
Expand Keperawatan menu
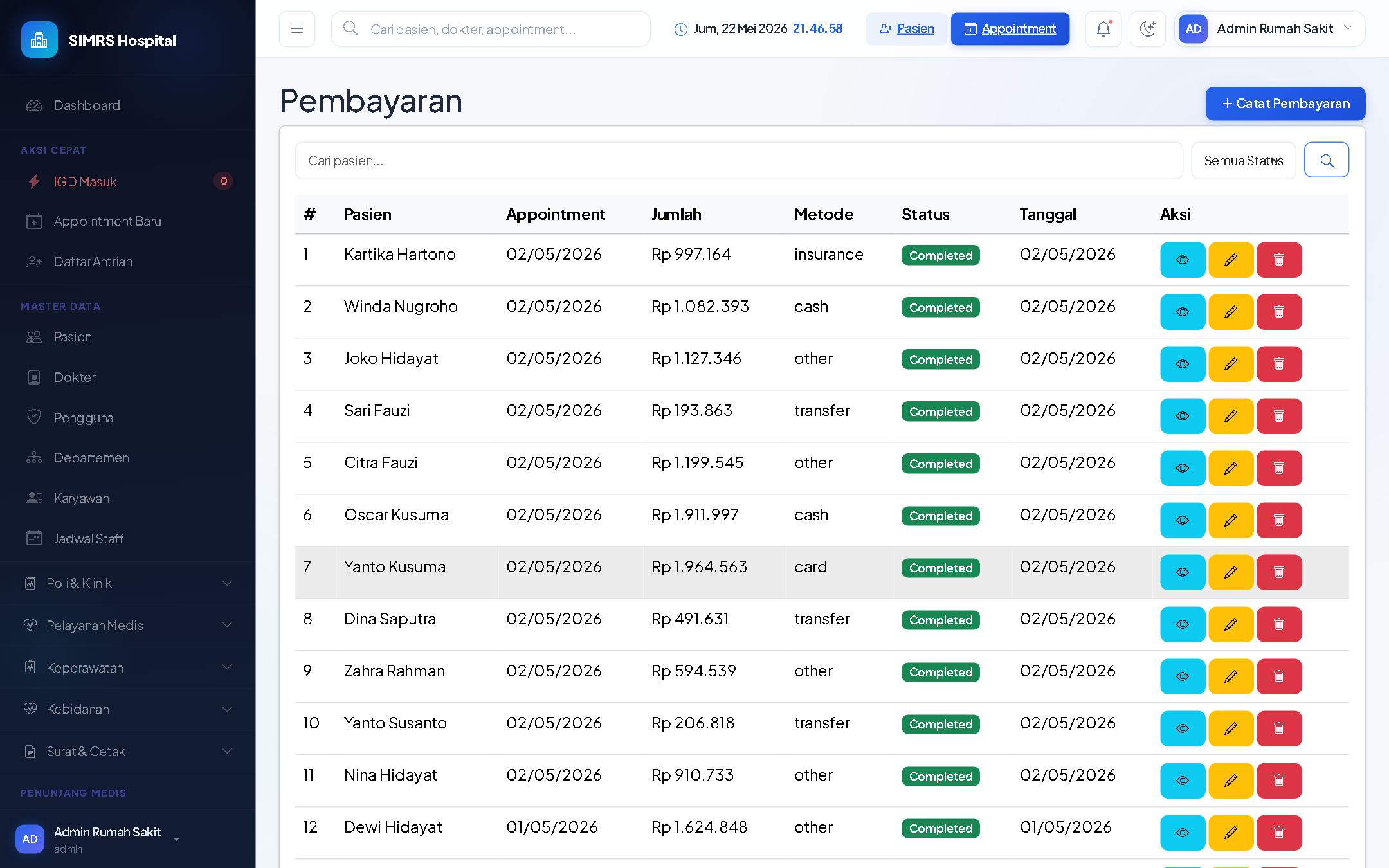click(128, 668)
